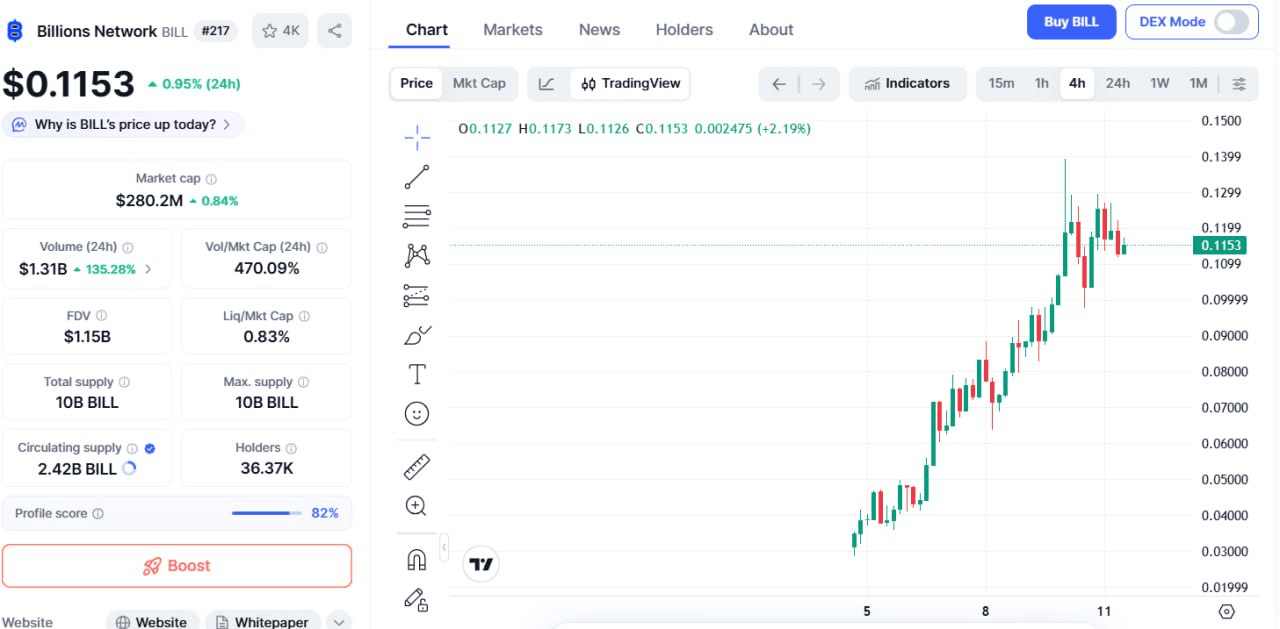Image resolution: width=1280 pixels, height=629 pixels.
Task: Open the project Website link
Action: tap(152, 622)
